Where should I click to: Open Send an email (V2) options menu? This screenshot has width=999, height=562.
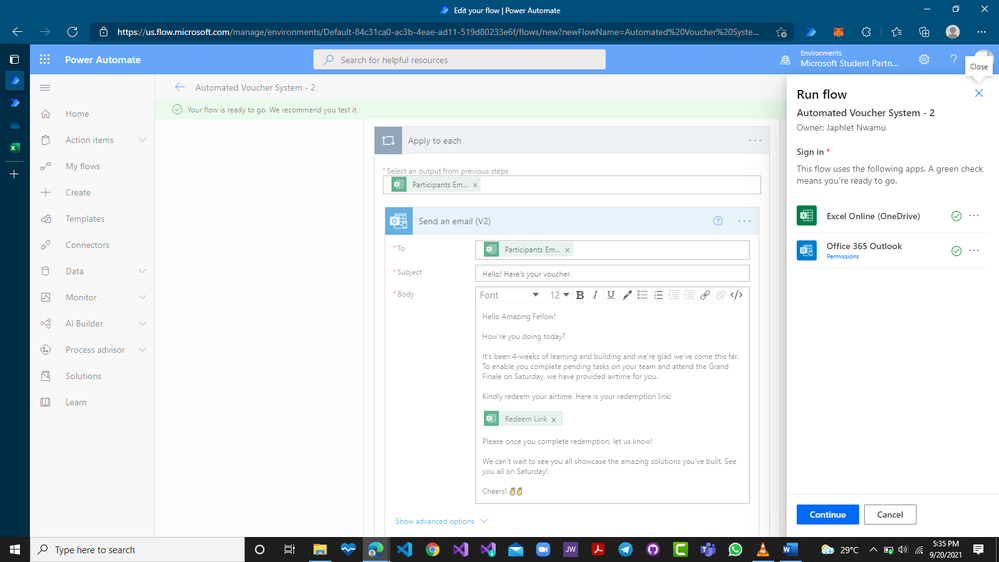point(744,221)
